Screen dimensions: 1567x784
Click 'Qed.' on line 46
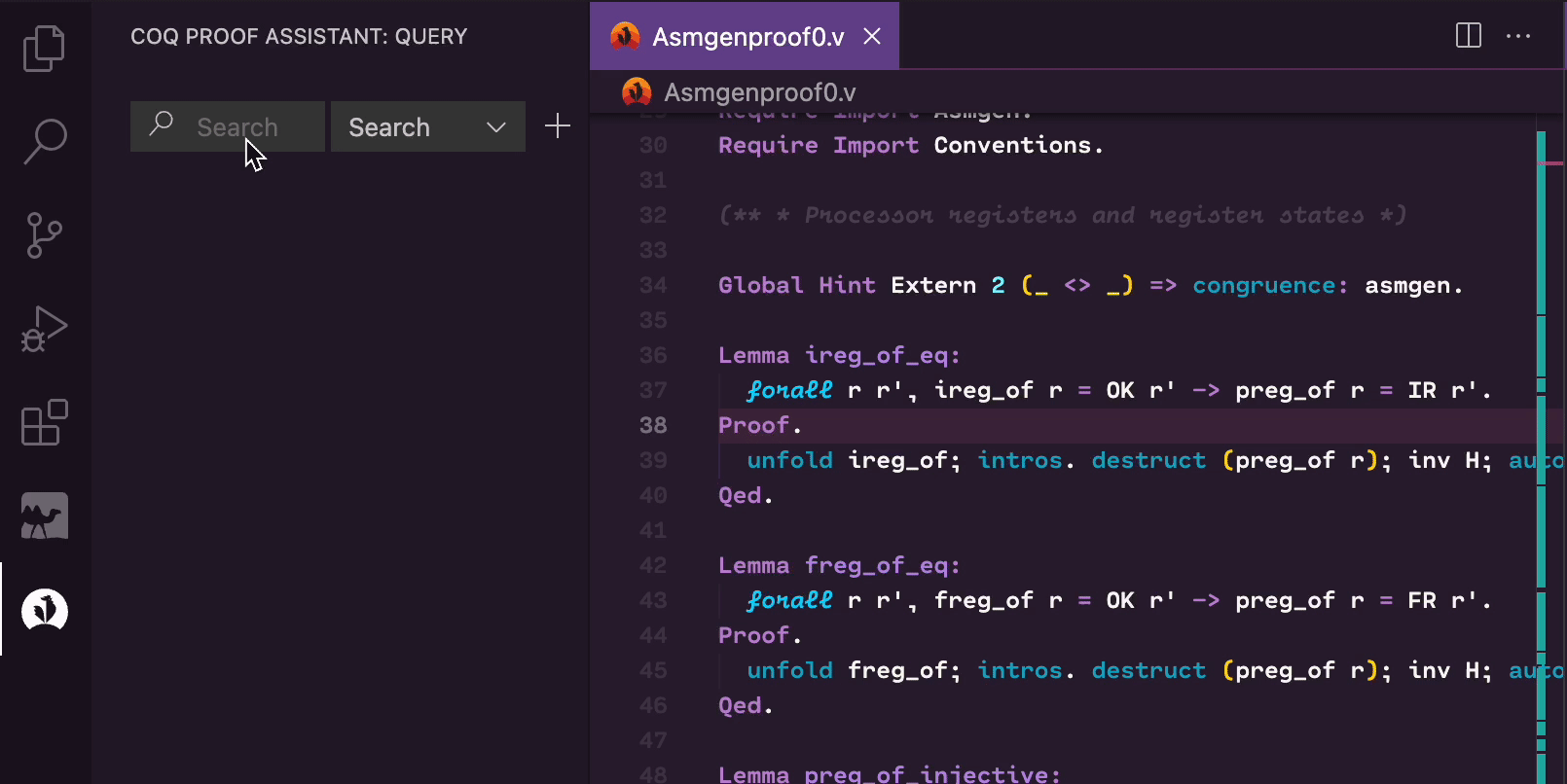pyautogui.click(x=746, y=706)
